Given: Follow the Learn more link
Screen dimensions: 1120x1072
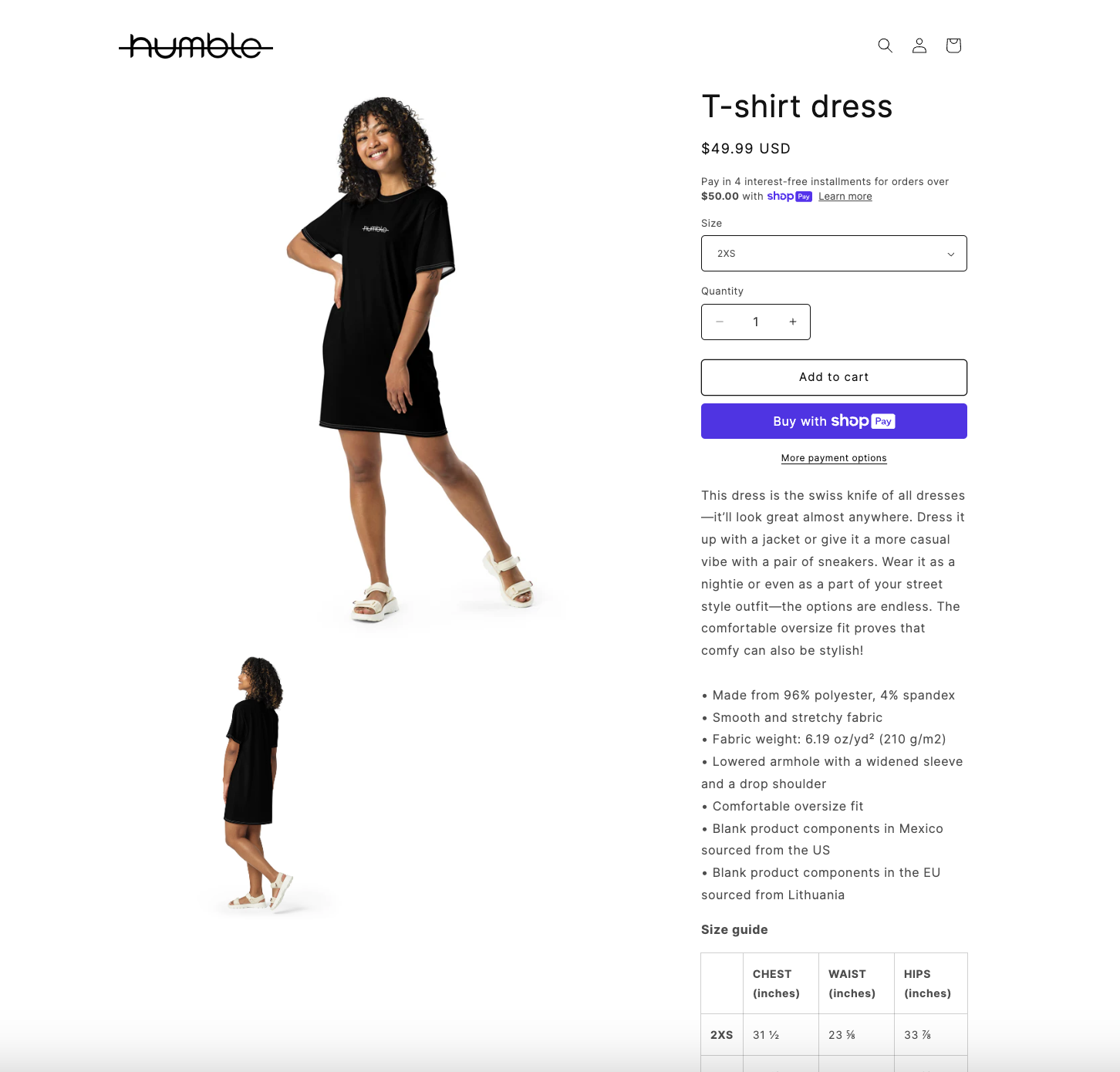Looking at the screenshot, I should coord(845,197).
